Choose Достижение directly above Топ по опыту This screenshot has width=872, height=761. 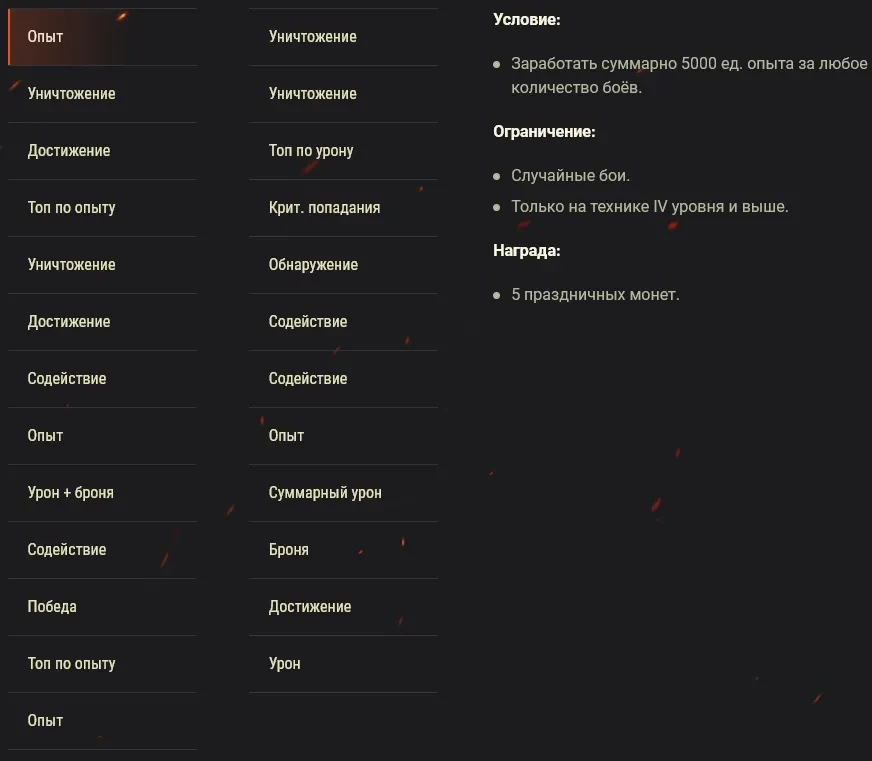pyautogui.click(x=69, y=151)
